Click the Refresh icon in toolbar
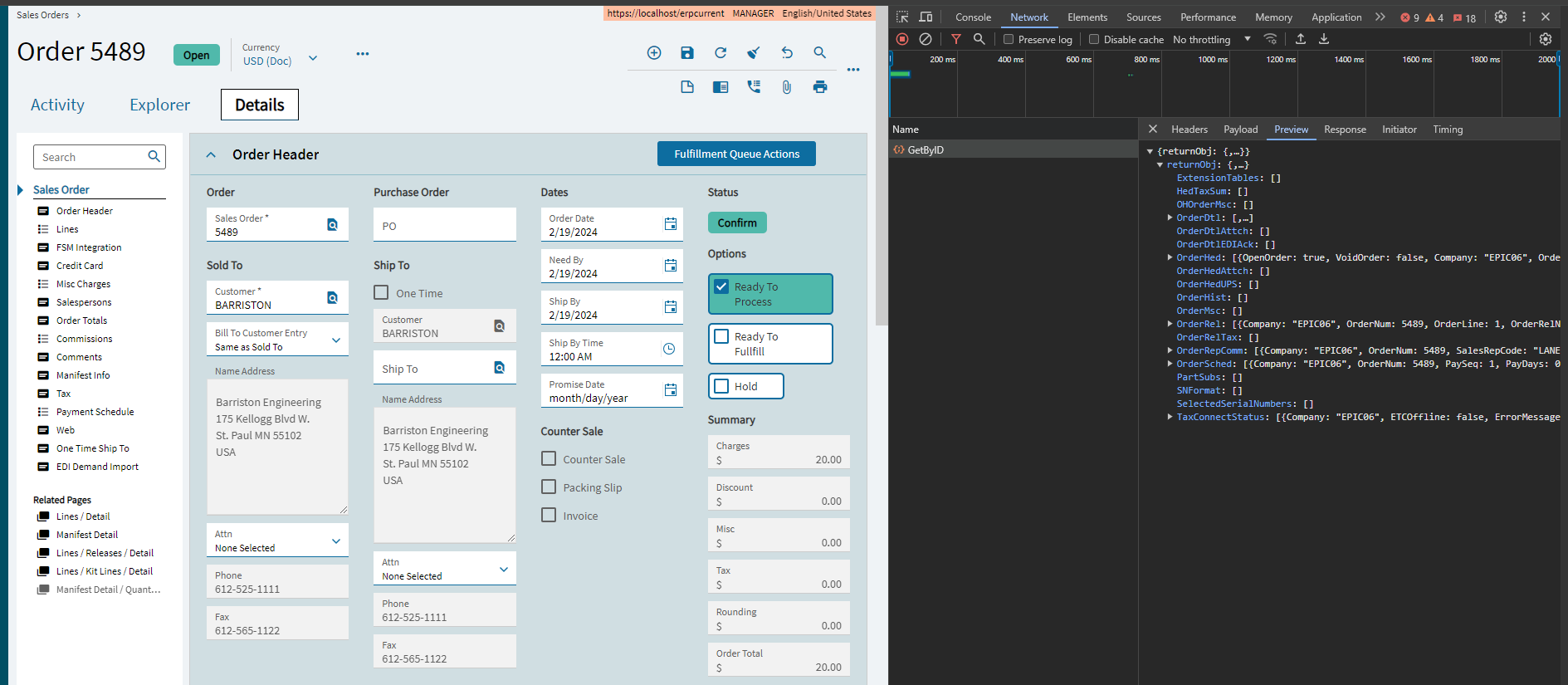Screen dimensions: 1568x685 [x=720, y=53]
